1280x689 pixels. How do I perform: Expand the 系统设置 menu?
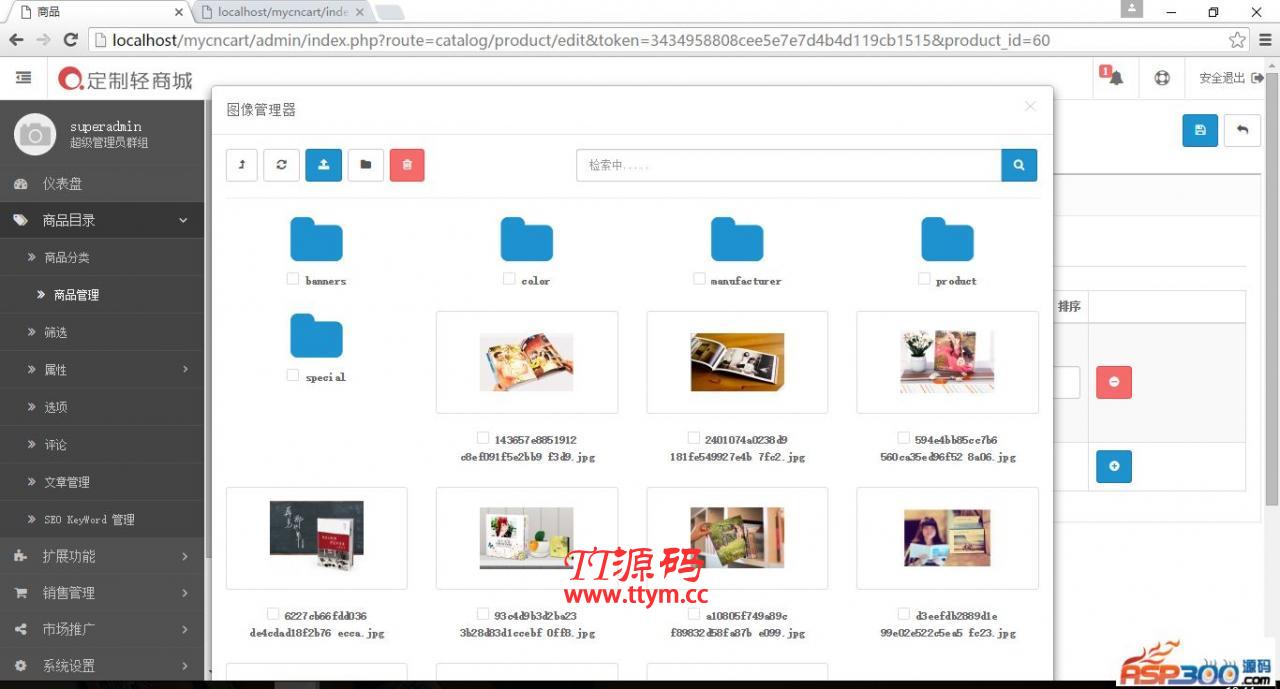tap(102, 666)
